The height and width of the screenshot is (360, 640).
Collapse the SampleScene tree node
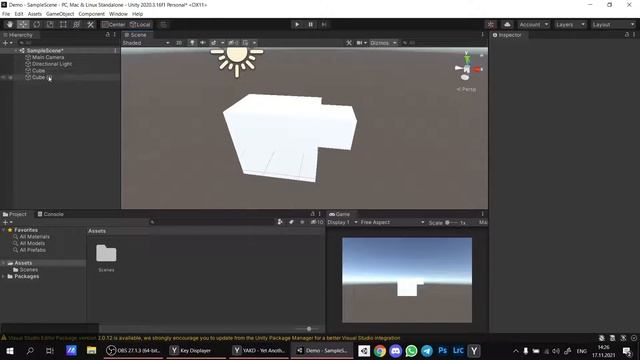point(16,51)
